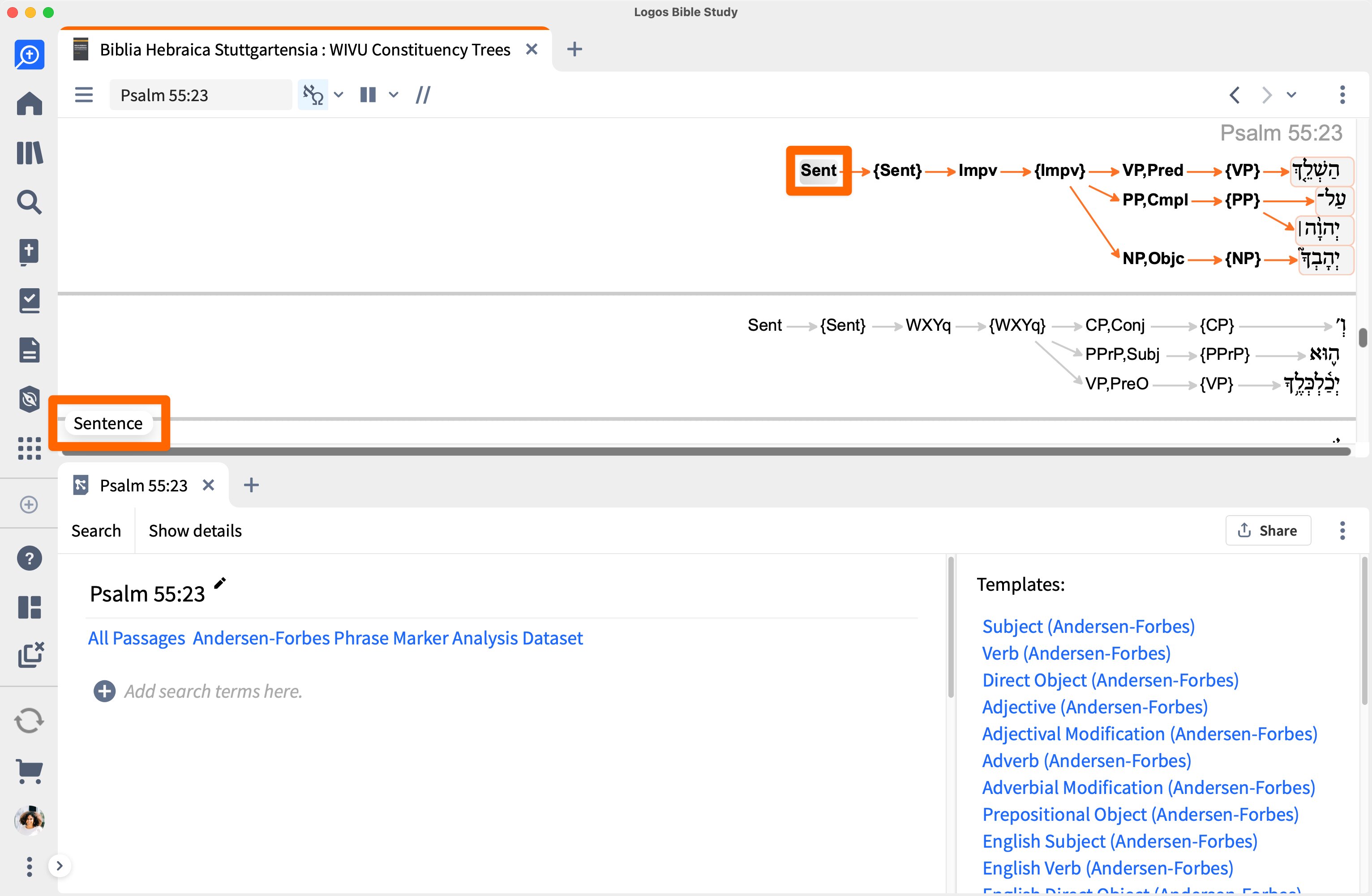Open the columns view dropdown arrow
1372x896 pixels.
393,94
